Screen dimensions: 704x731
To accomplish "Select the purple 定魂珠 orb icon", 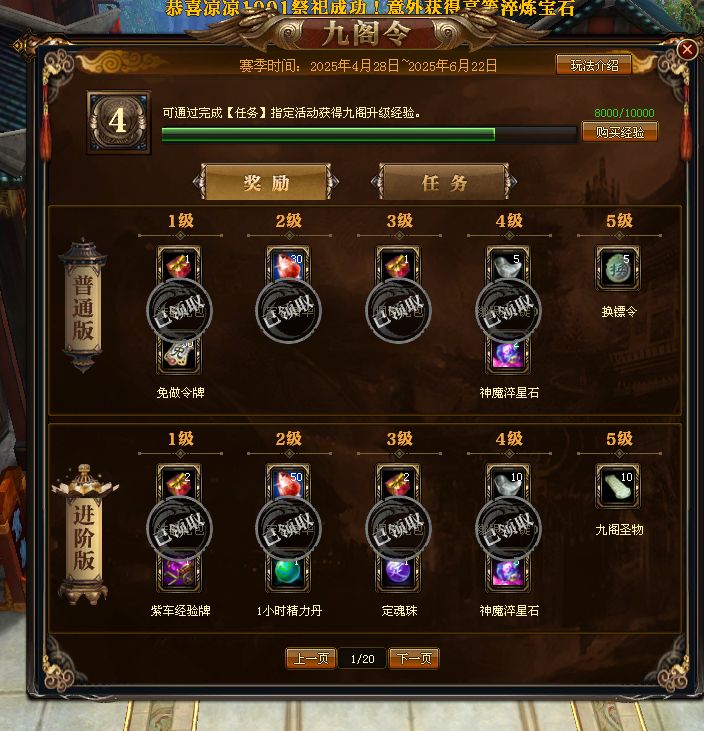I will pos(398,574).
